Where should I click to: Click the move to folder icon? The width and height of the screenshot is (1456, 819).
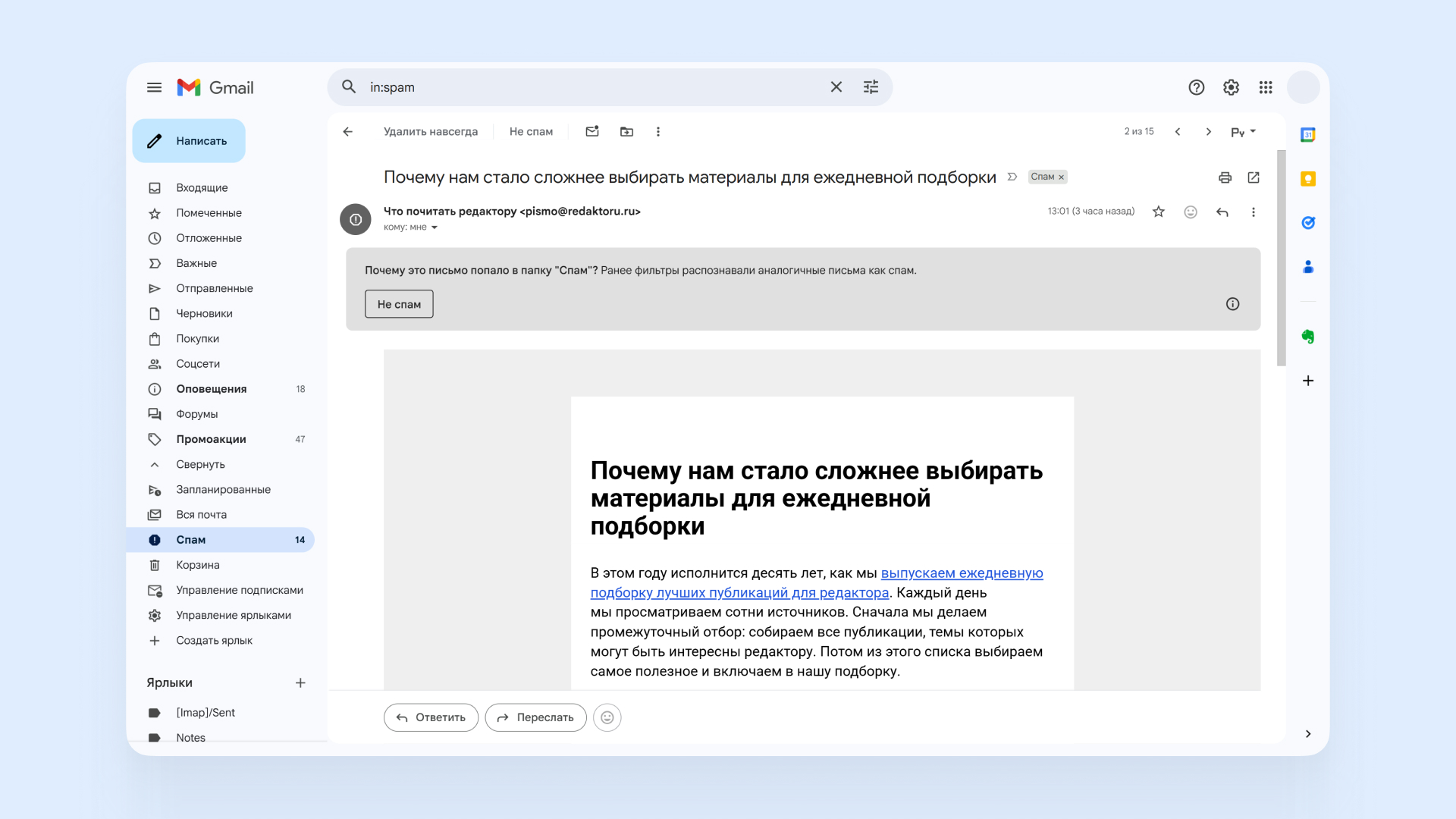626,131
